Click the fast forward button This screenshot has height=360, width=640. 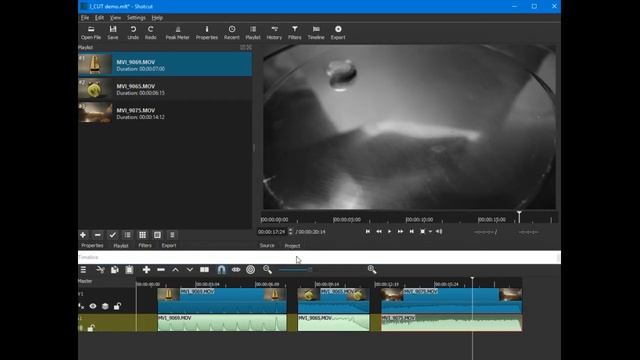tap(400, 231)
